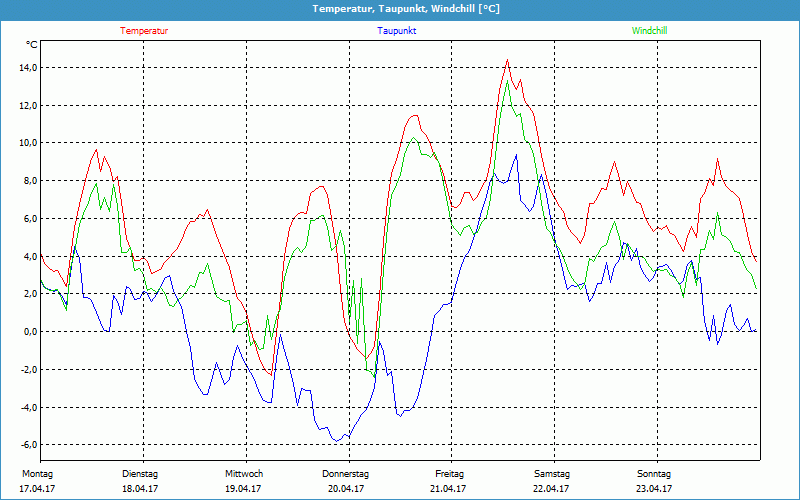
Task: Click the 2,0 y-axis value
Action: click(x=31, y=294)
